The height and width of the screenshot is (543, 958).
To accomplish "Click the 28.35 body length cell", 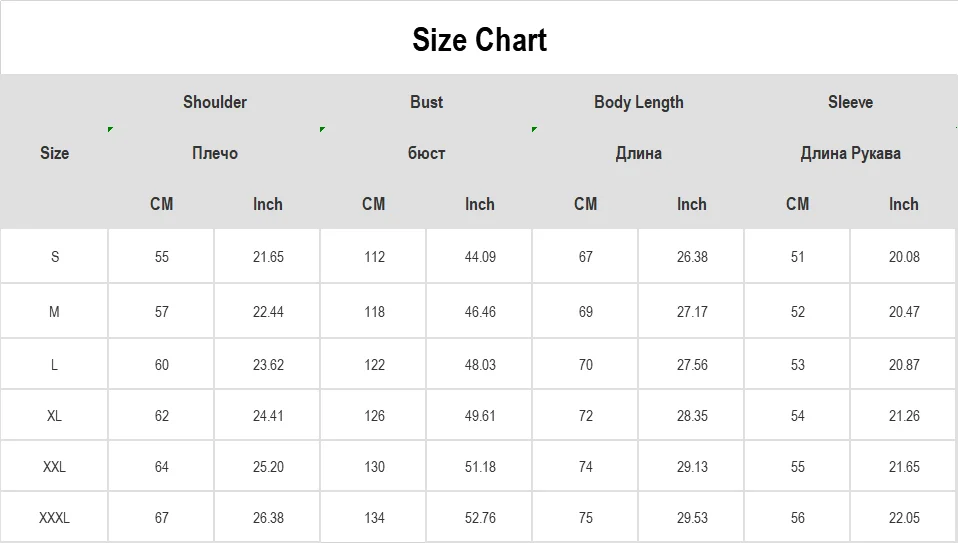I will 692,415.
